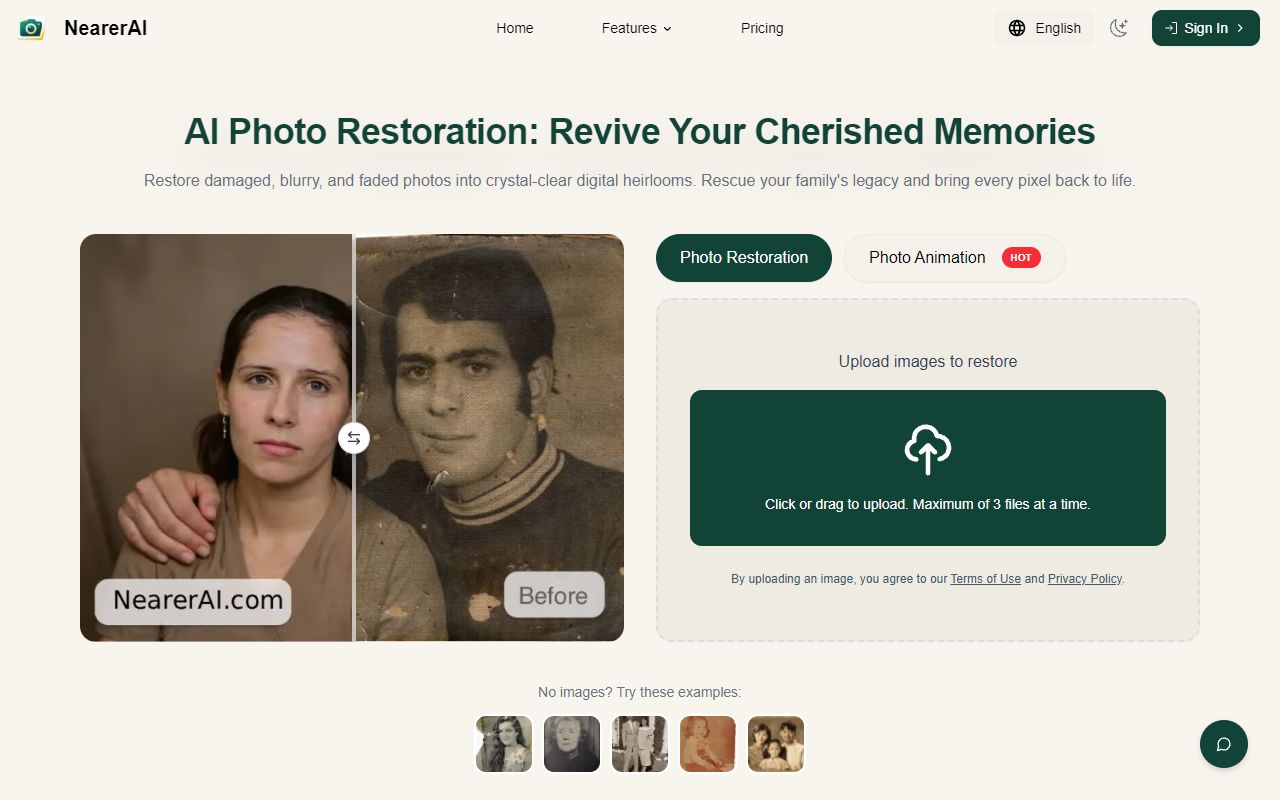
Task: Click the cloud upload icon
Action: coord(928,450)
